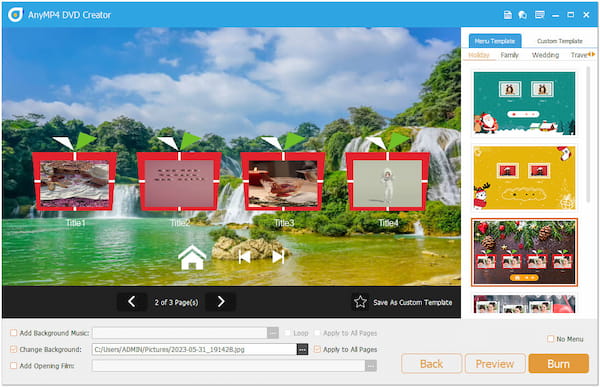The width and height of the screenshot is (600, 387).
Task: Toggle Change Background checkbox
Action: tap(14, 349)
